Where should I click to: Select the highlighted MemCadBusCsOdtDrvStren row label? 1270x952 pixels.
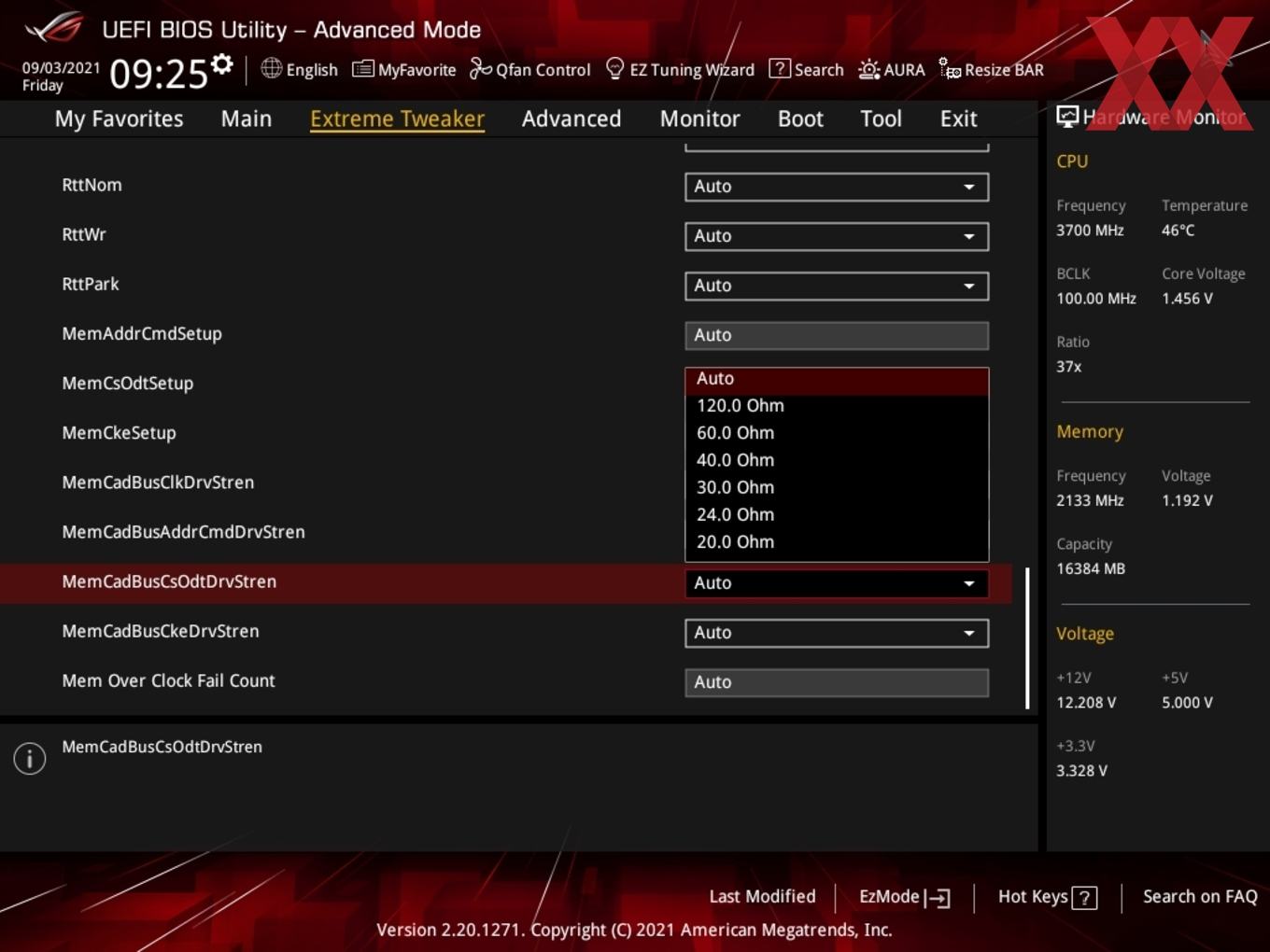point(169,581)
